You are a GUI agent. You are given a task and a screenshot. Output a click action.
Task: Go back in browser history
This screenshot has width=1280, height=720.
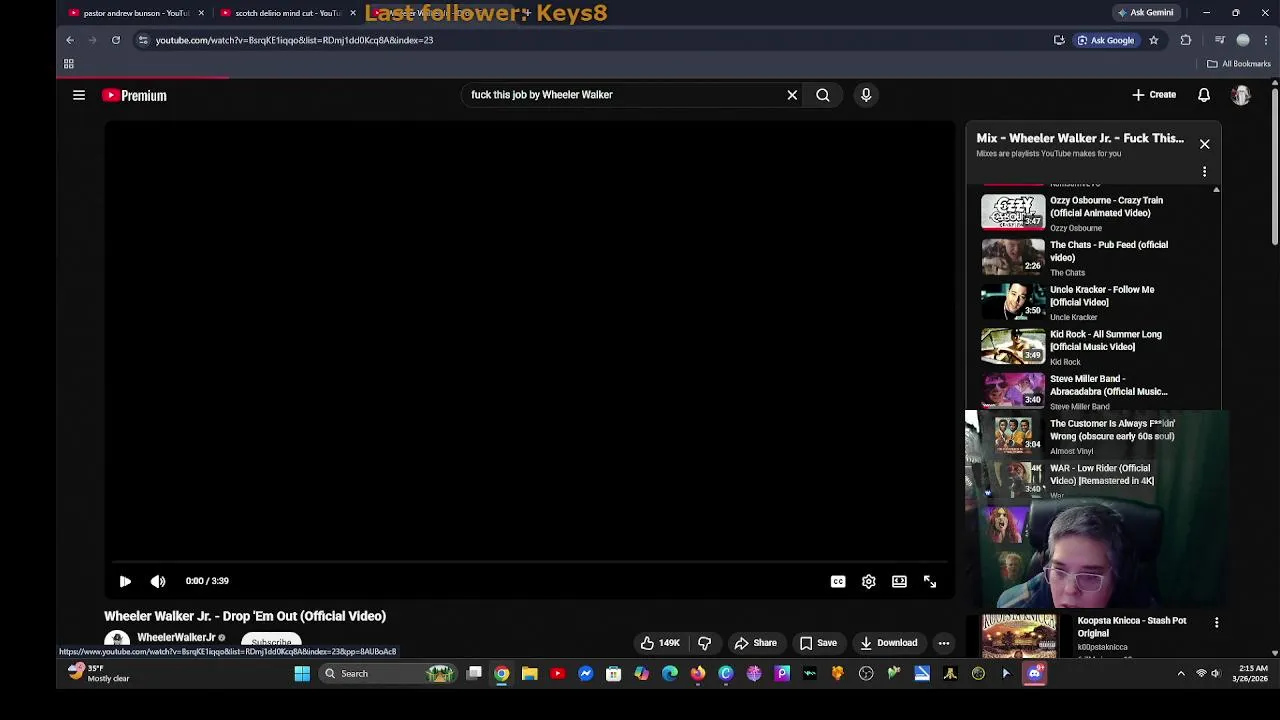coord(70,40)
